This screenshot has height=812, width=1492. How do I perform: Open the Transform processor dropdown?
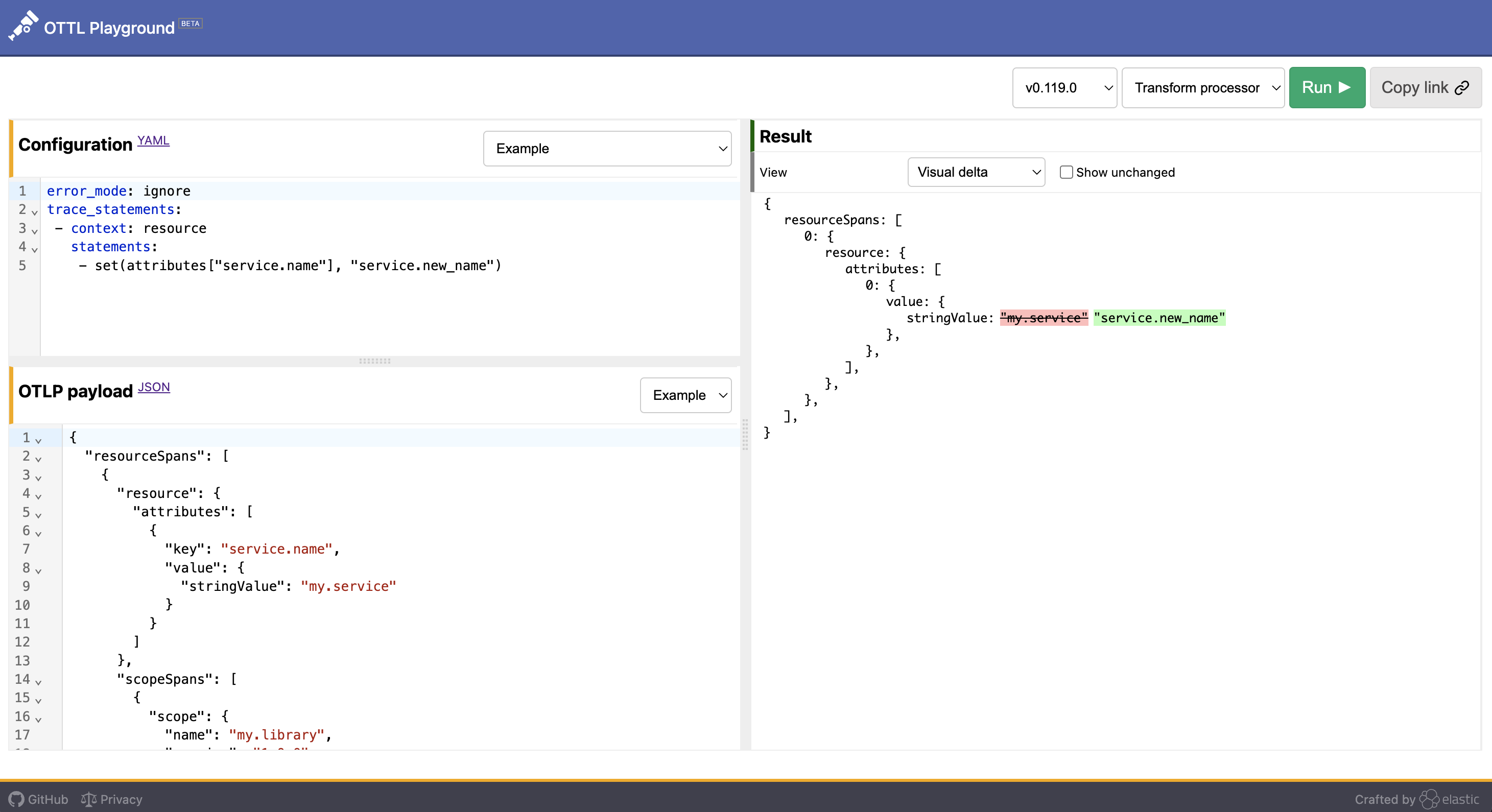[1202, 87]
